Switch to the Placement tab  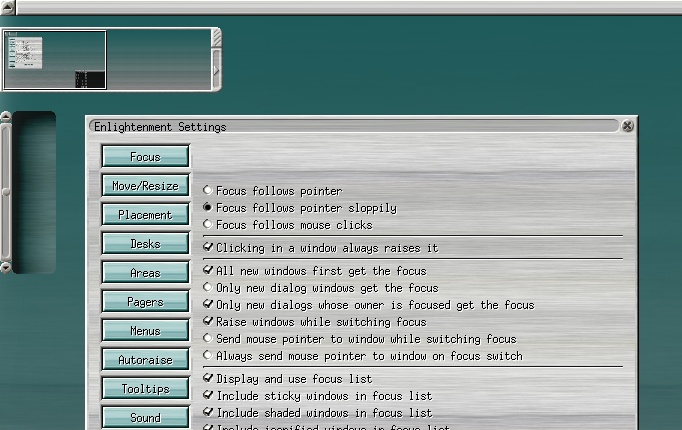(145, 214)
